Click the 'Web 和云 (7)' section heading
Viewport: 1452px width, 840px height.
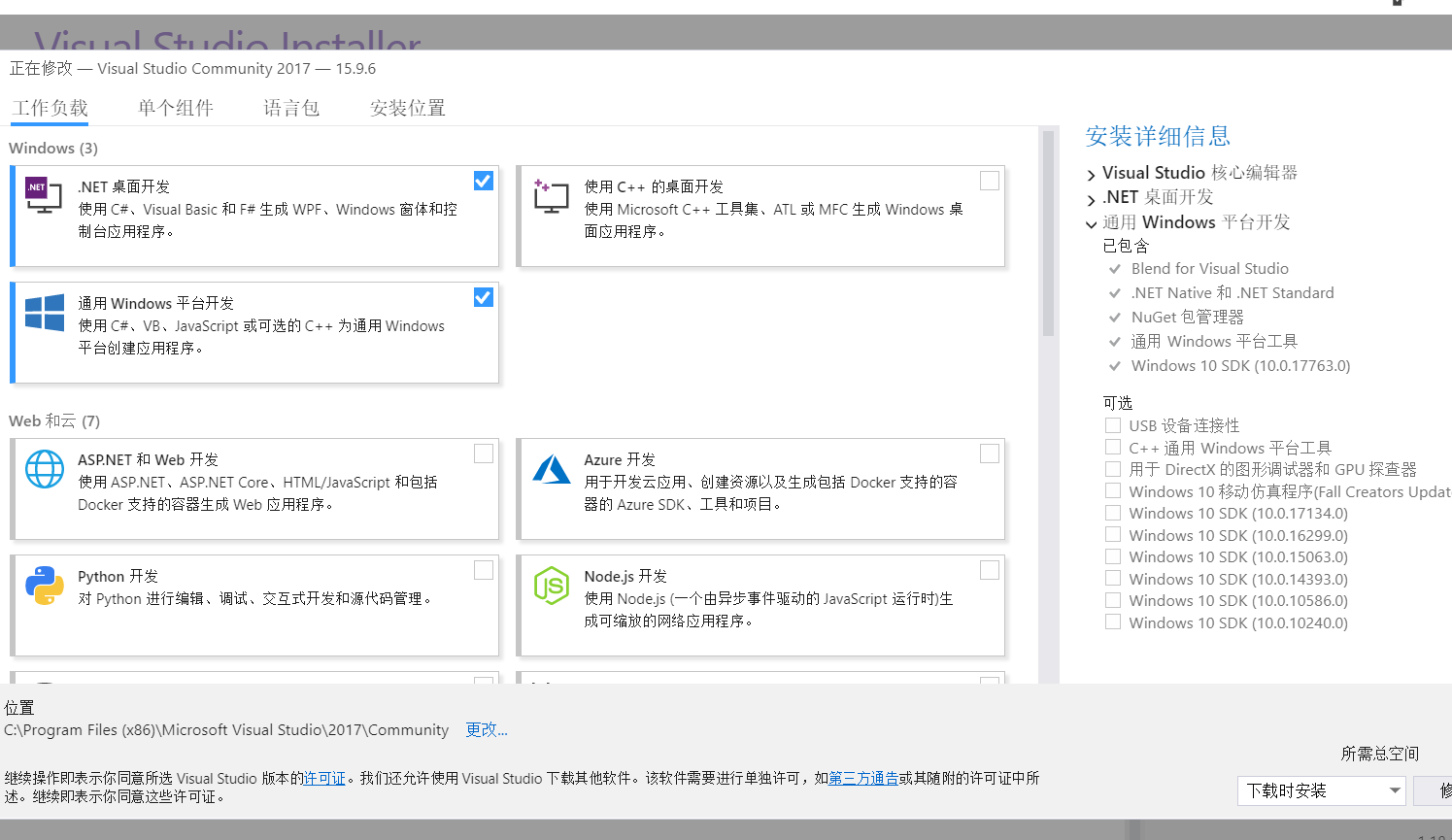coord(54,421)
